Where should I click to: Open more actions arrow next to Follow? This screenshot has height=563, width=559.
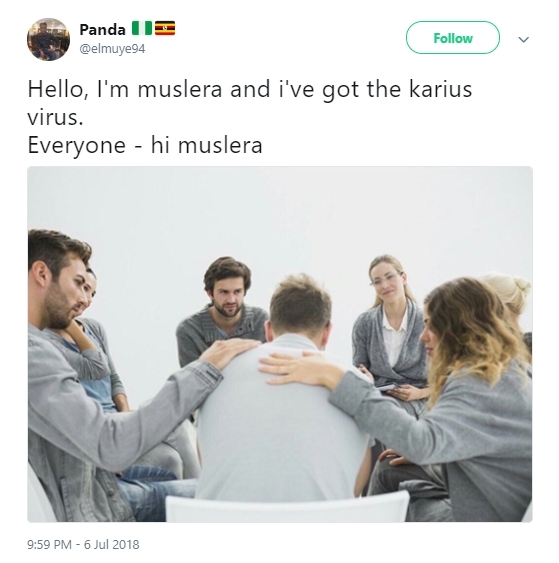click(x=523, y=39)
